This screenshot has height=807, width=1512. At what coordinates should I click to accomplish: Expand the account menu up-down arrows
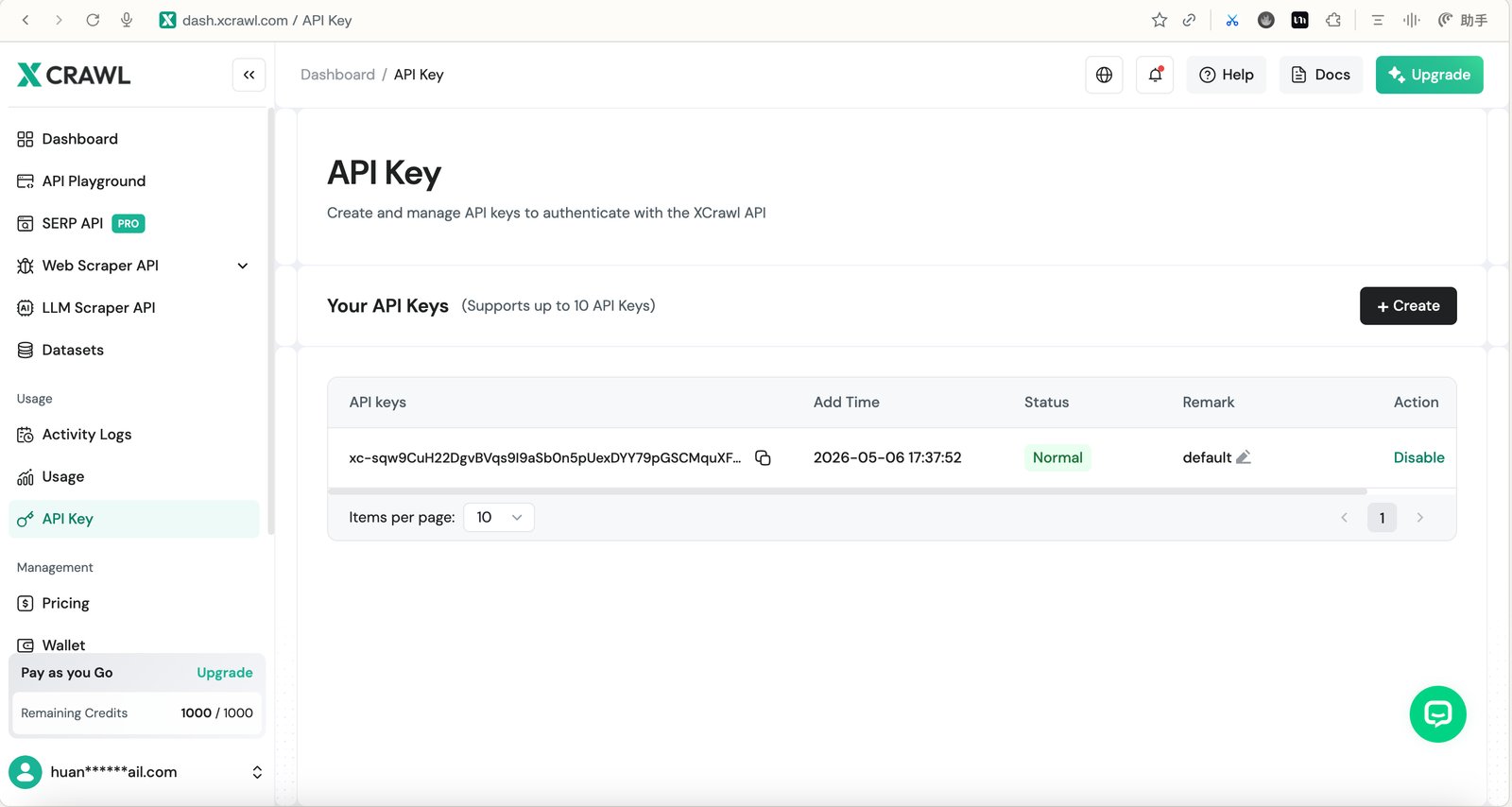pyautogui.click(x=257, y=772)
